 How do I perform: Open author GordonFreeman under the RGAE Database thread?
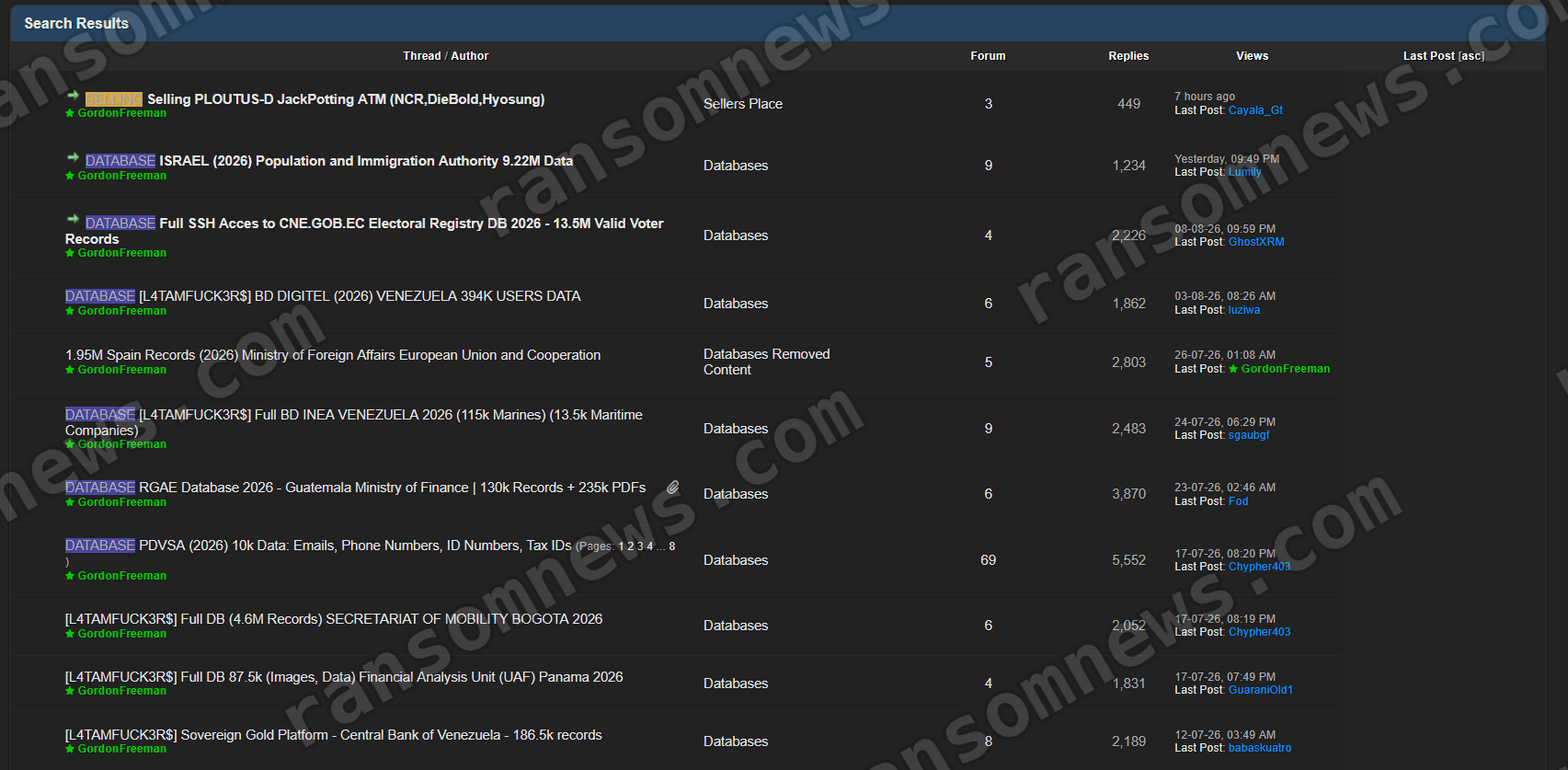pyautogui.click(x=122, y=502)
